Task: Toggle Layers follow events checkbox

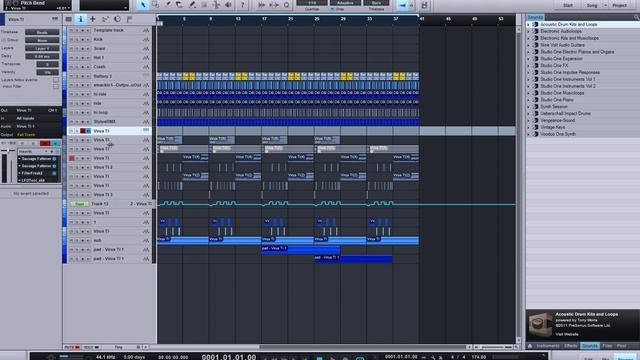Action: (56, 80)
